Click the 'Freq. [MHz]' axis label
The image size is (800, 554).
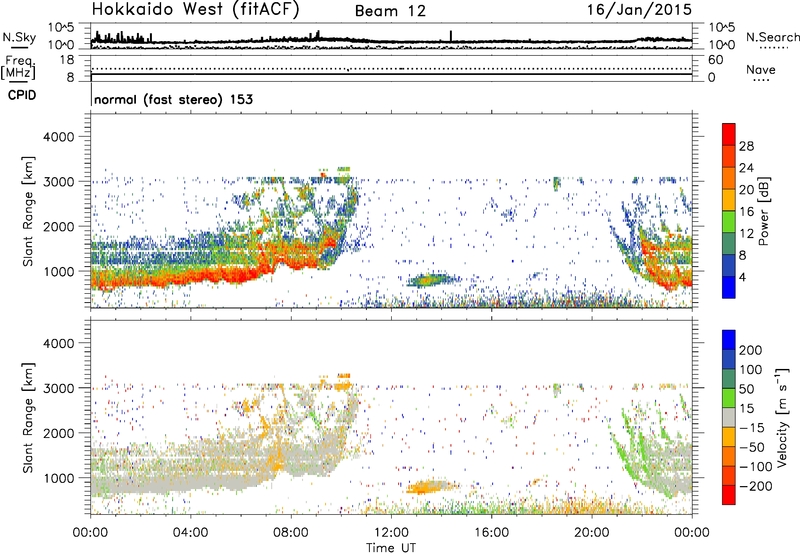point(19,68)
